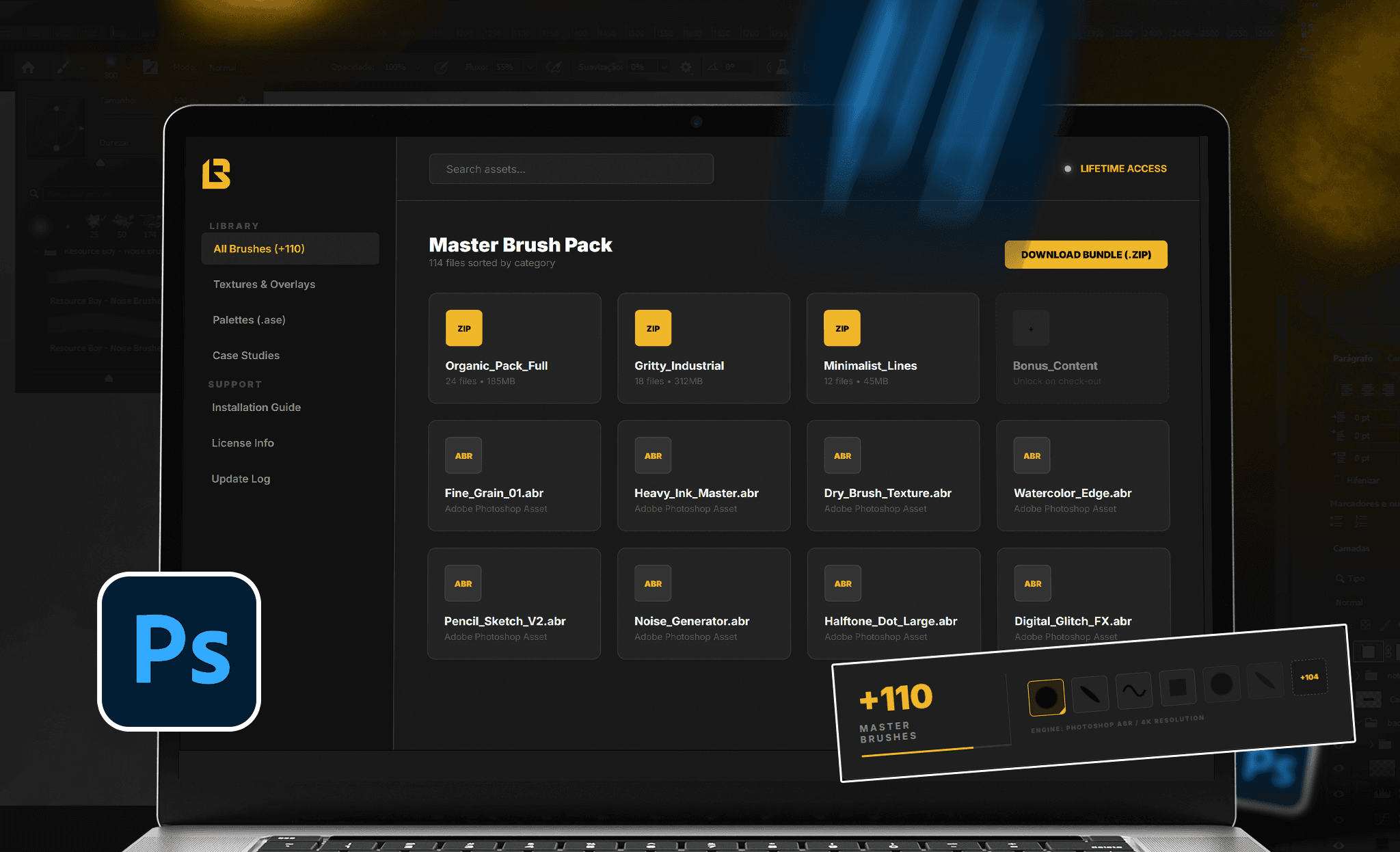Toggle the Lifetime Access indicator
Viewport: 1400px width, 852px height.
[x=1068, y=168]
